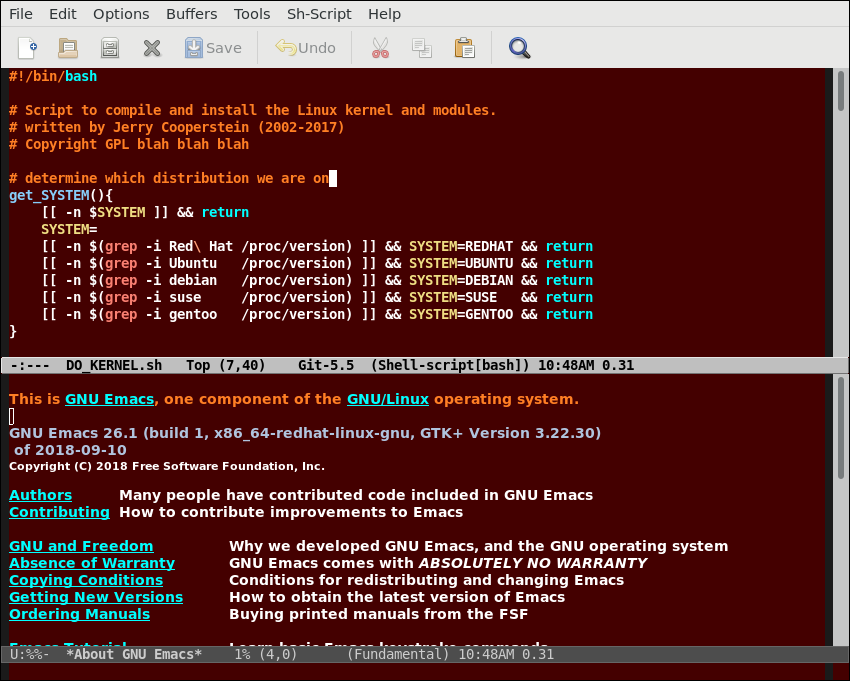The image size is (850, 681).
Task: Click the Git-5.5 mode line indicator
Action: point(326,365)
